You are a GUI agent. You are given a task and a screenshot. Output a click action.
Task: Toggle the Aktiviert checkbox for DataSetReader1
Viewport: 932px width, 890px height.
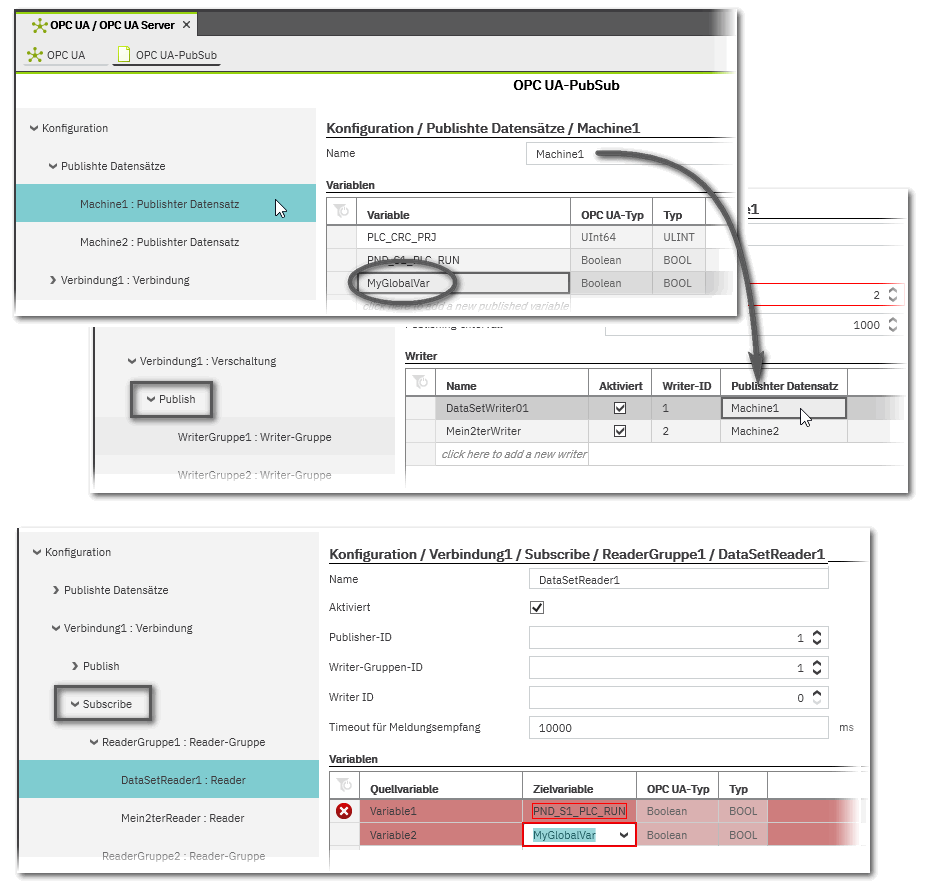pyautogui.click(x=537, y=608)
